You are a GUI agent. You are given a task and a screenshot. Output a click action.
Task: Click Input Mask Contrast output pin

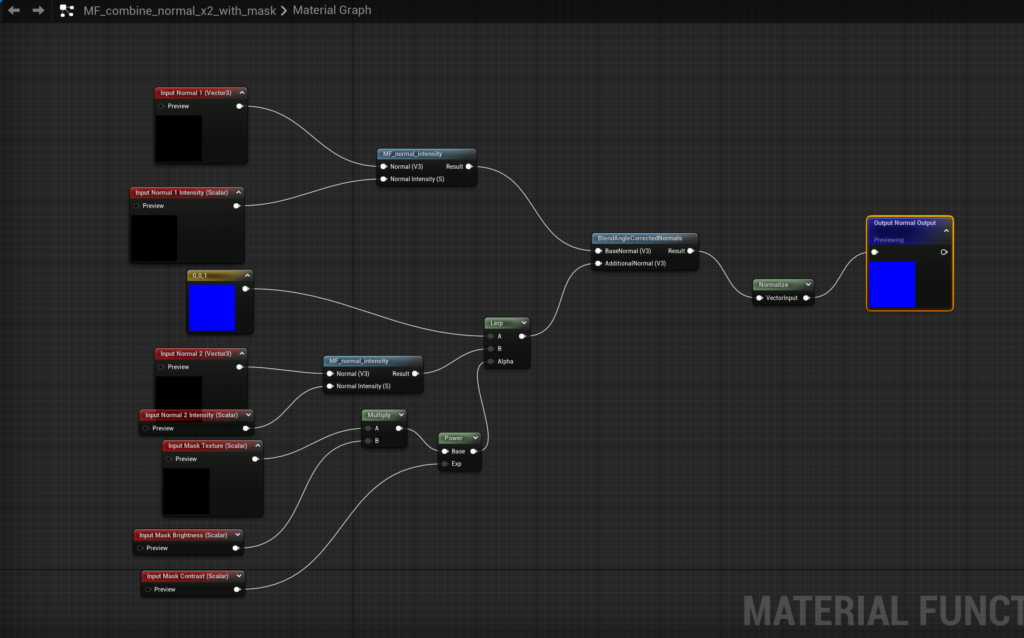pyautogui.click(x=237, y=589)
